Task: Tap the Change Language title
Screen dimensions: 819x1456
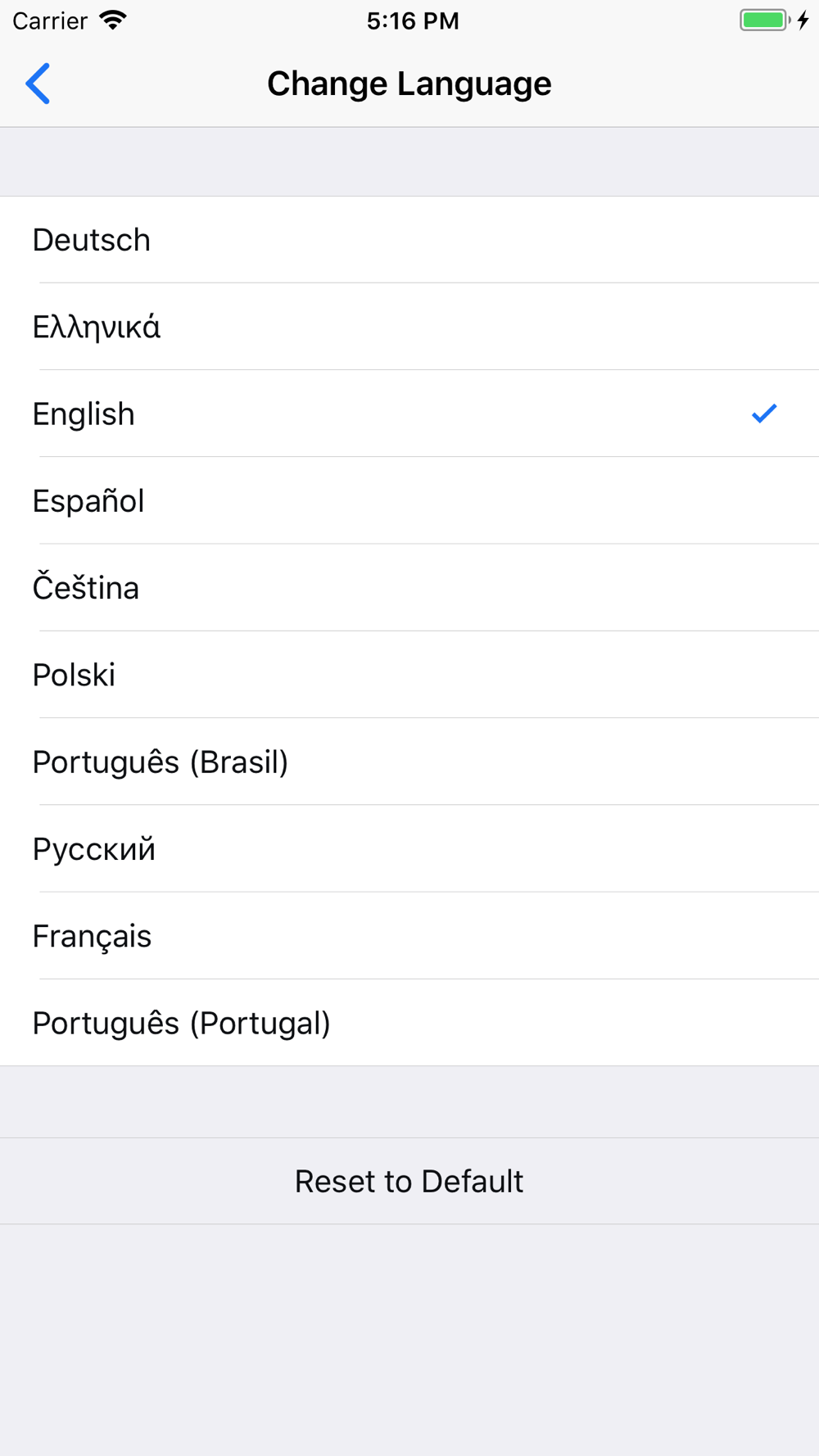Action: (409, 84)
